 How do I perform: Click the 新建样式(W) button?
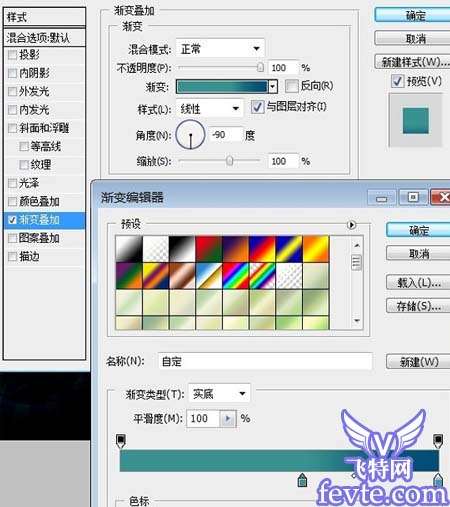tap(413, 62)
